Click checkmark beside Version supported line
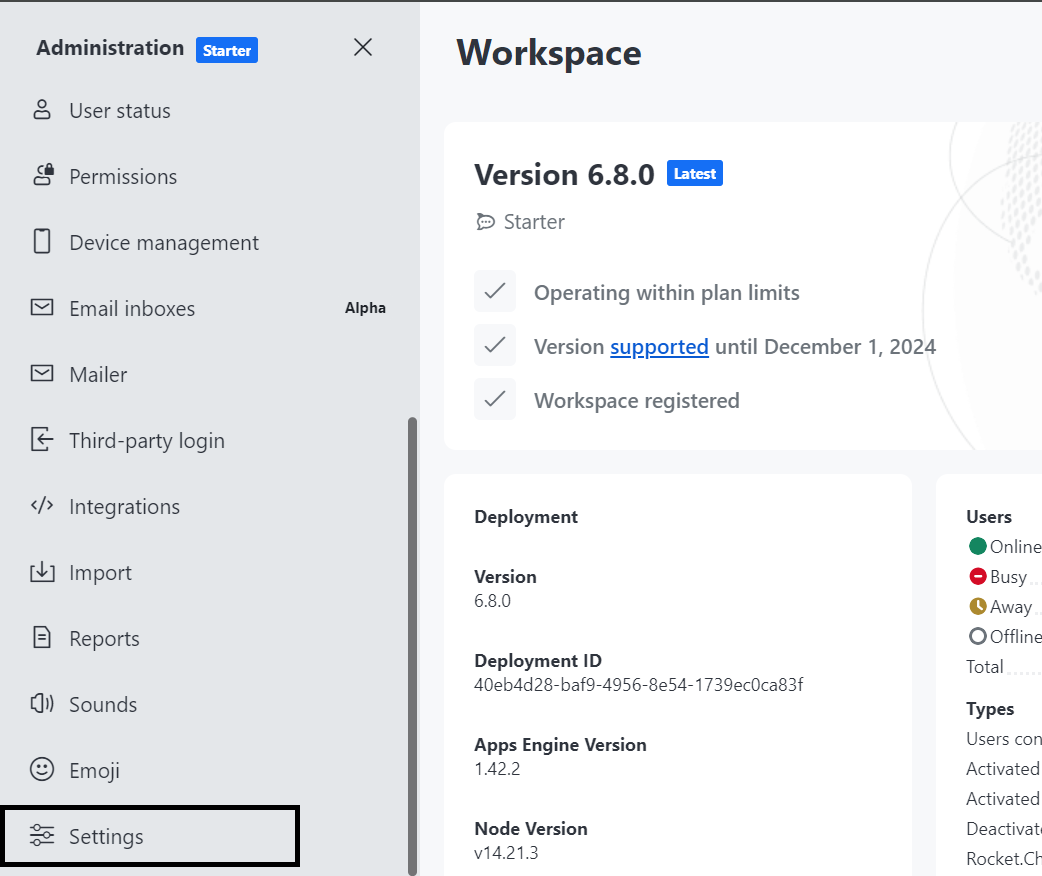This screenshot has height=876, width=1042. [495, 345]
